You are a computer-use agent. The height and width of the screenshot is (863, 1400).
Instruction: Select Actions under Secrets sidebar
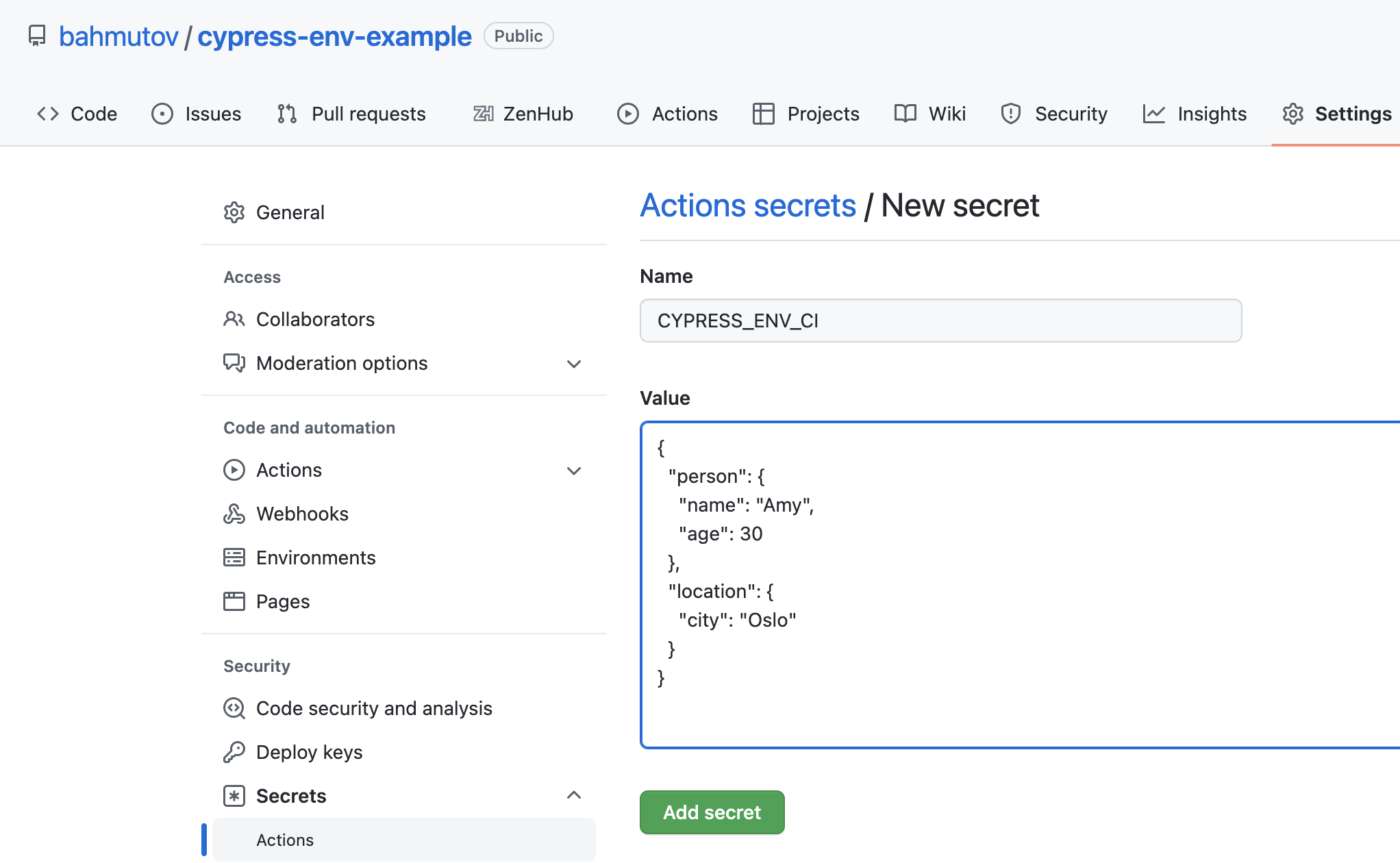pos(285,839)
